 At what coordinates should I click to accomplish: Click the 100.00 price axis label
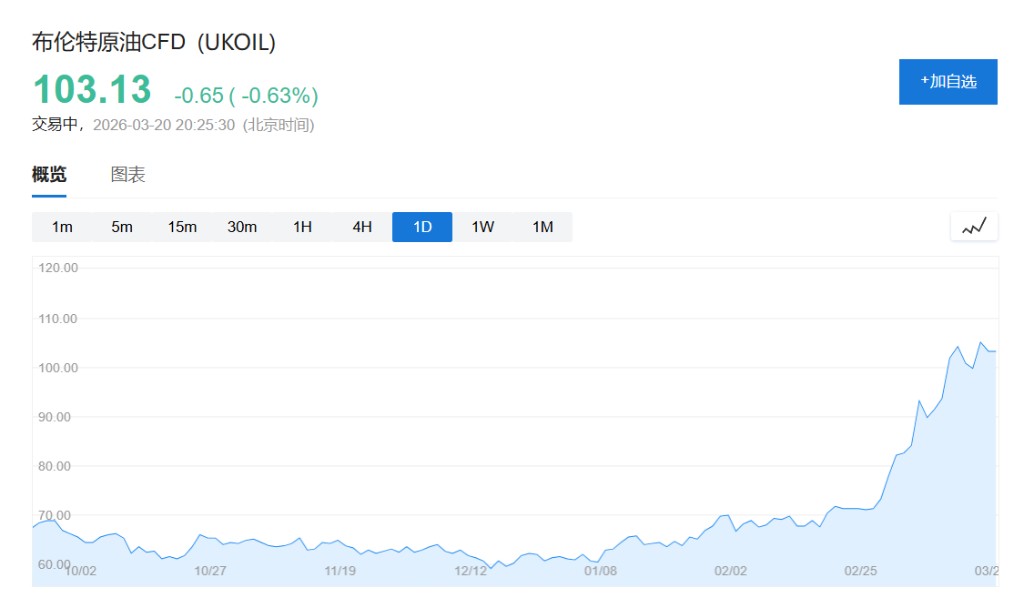(57, 368)
